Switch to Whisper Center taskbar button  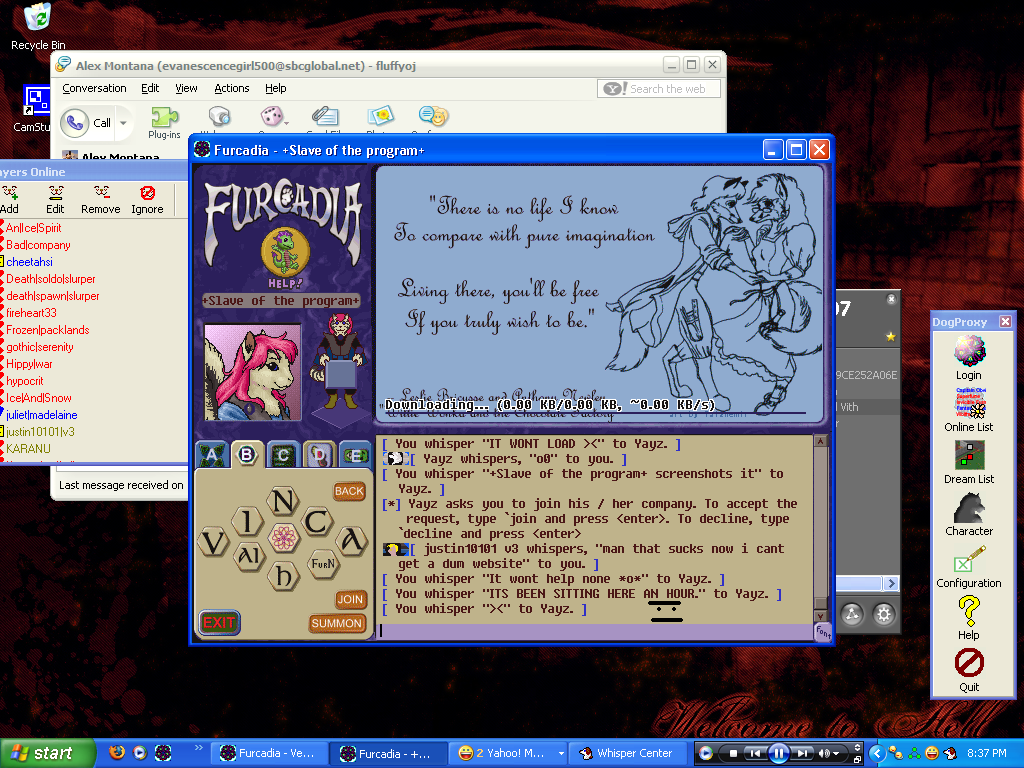(x=629, y=753)
